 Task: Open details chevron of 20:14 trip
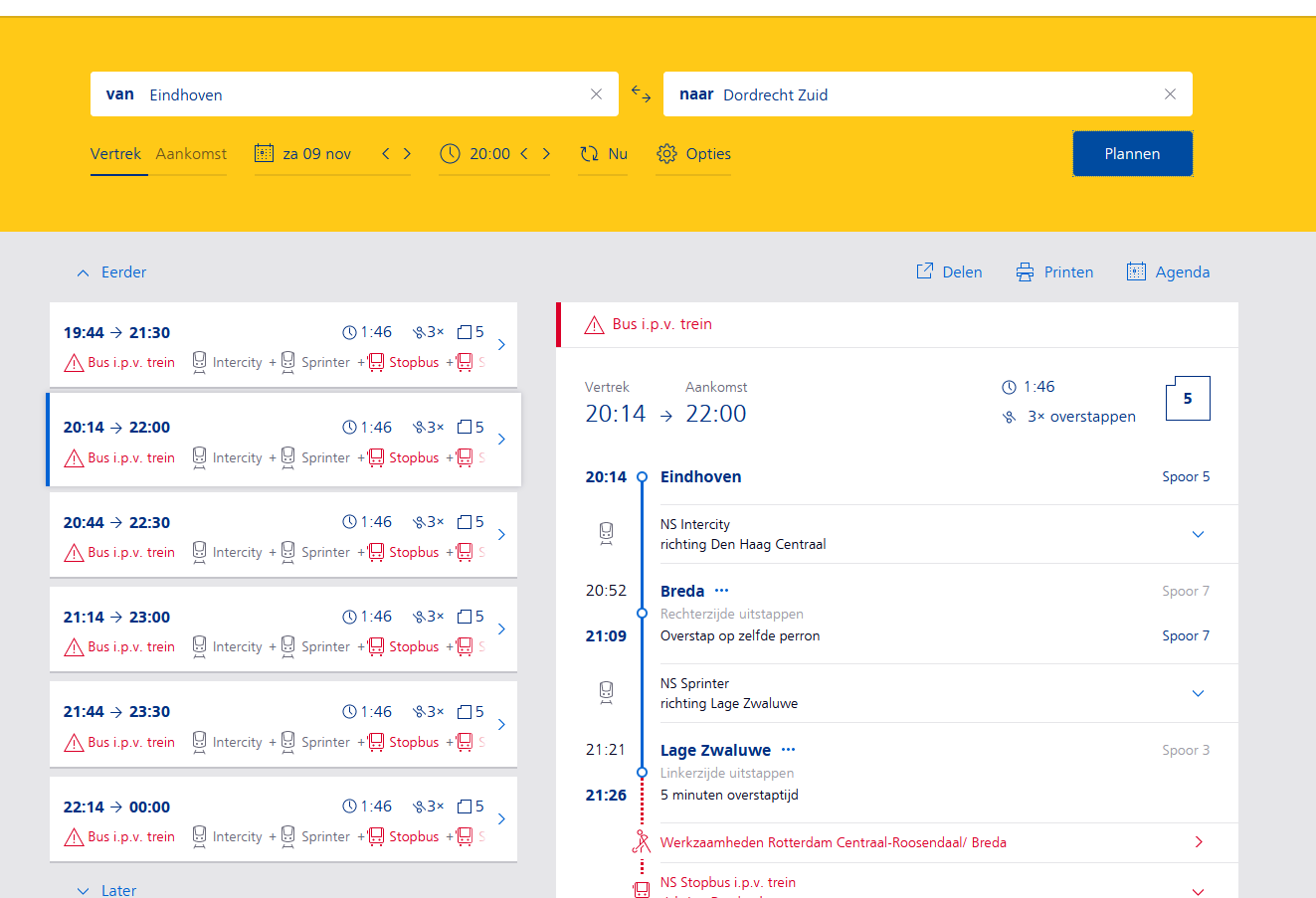[501, 439]
